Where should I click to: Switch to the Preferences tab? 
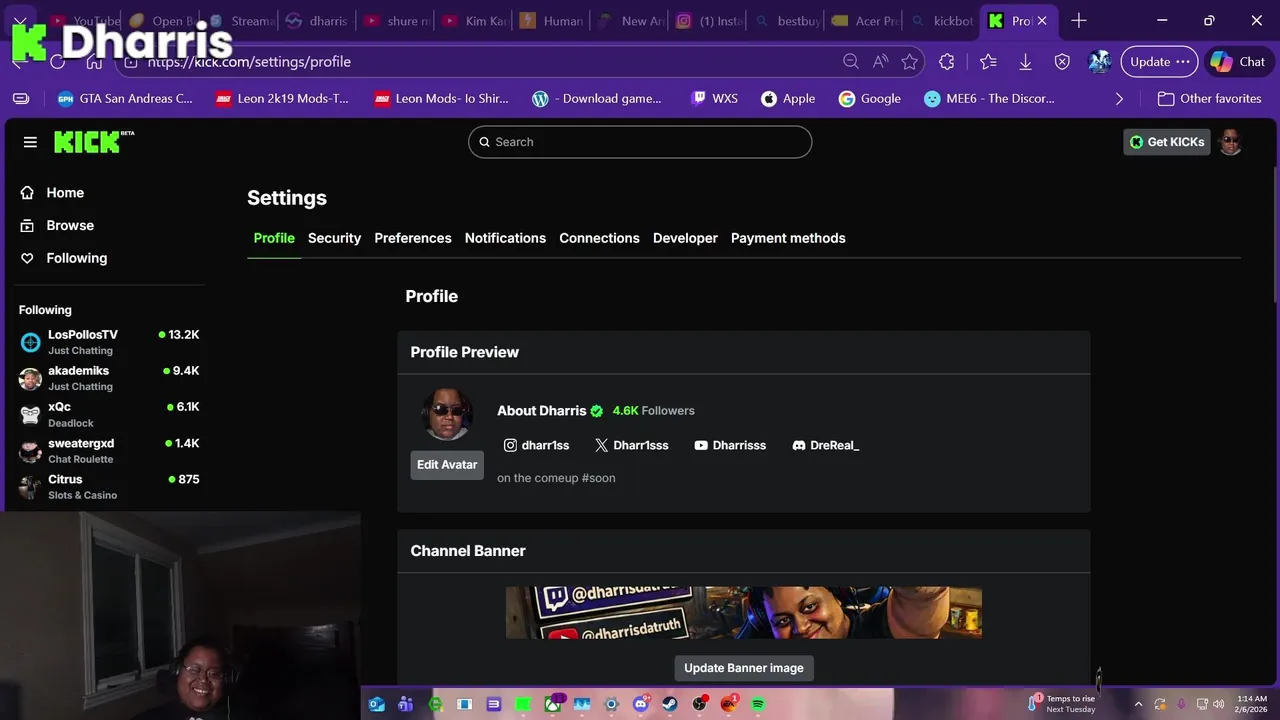[413, 238]
